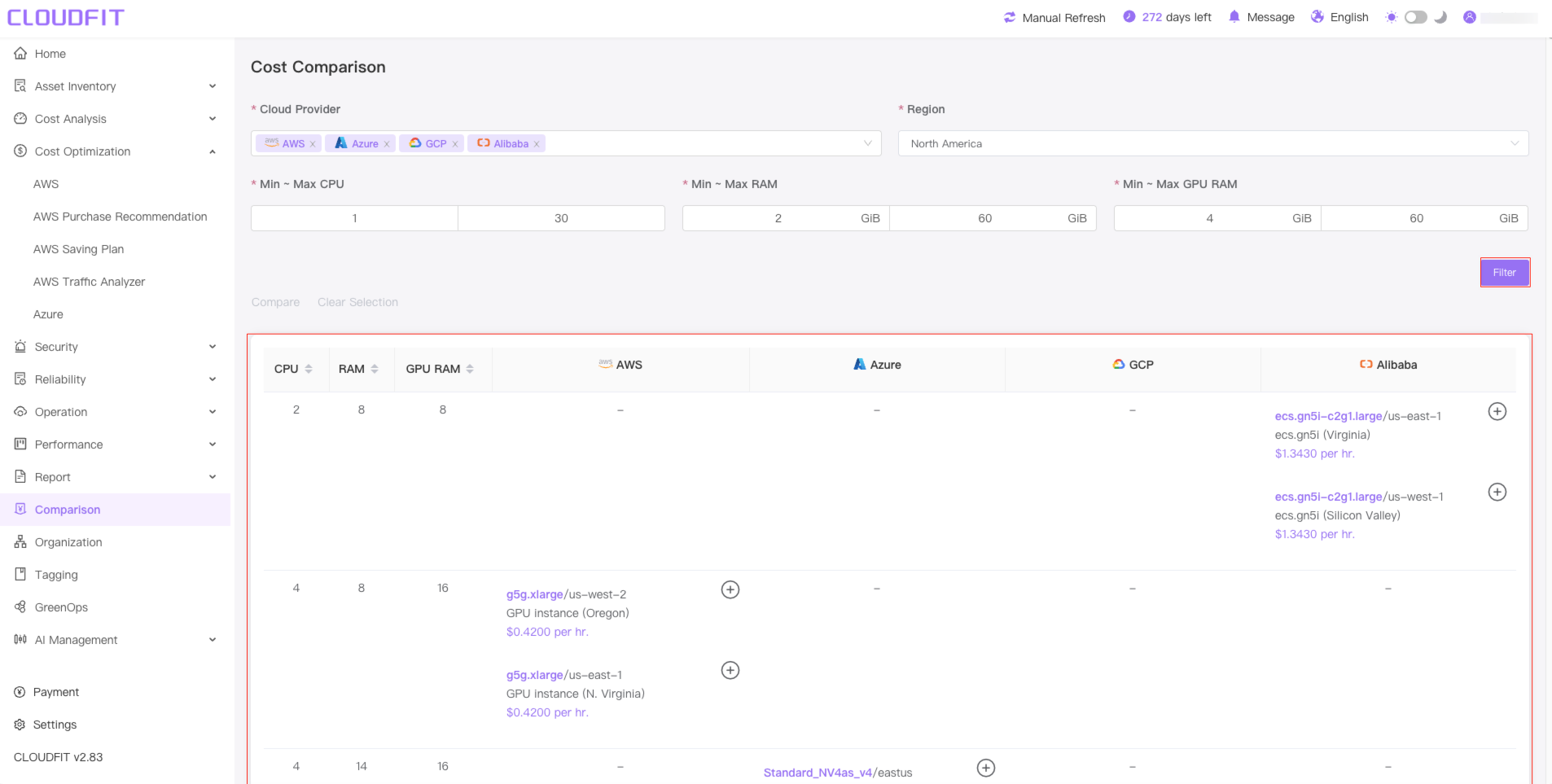The height and width of the screenshot is (784, 1552).
Task: Open the Home page in sidebar
Action: point(50,54)
